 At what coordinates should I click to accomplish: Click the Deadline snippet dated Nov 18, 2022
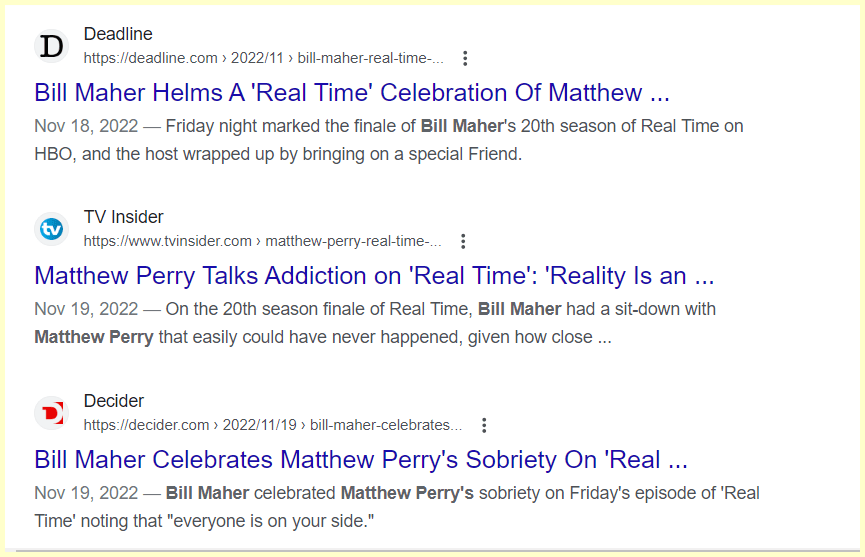pyautogui.click(x=388, y=140)
